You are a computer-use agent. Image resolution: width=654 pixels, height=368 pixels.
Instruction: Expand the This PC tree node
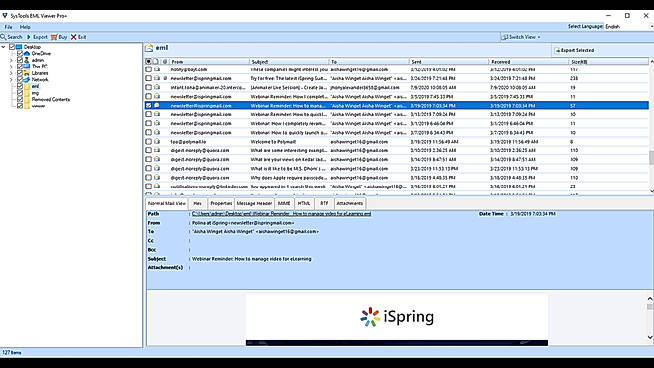pyautogui.click(x=11, y=66)
